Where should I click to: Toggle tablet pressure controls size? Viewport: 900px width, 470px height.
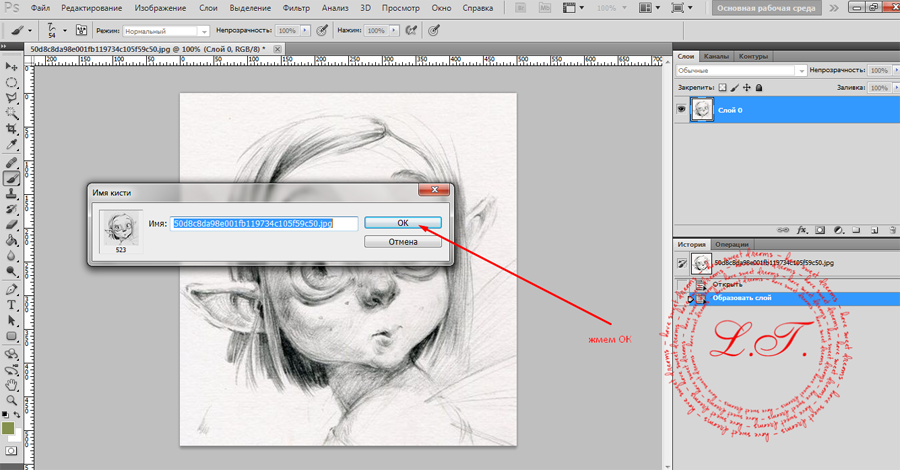click(x=434, y=30)
